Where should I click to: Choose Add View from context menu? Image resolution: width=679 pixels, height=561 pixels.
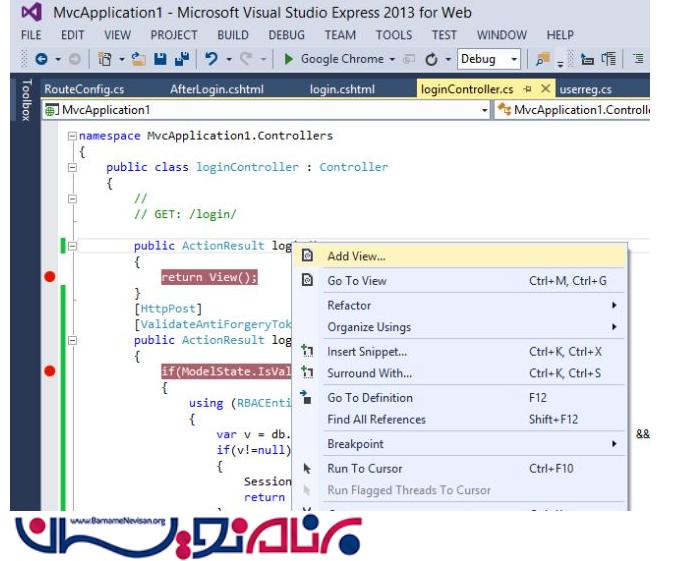click(x=356, y=256)
